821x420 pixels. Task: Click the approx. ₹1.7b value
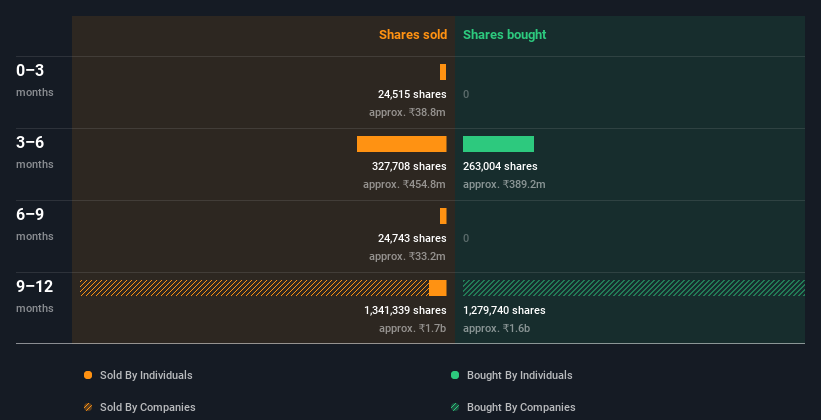coord(413,328)
